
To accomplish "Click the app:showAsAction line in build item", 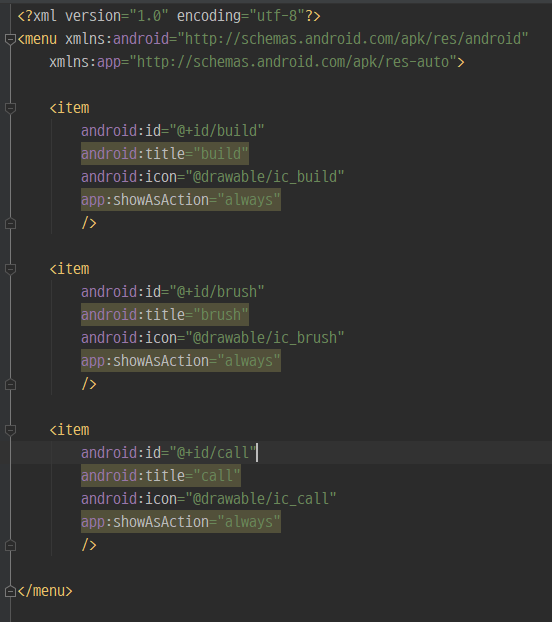I will (181, 200).
